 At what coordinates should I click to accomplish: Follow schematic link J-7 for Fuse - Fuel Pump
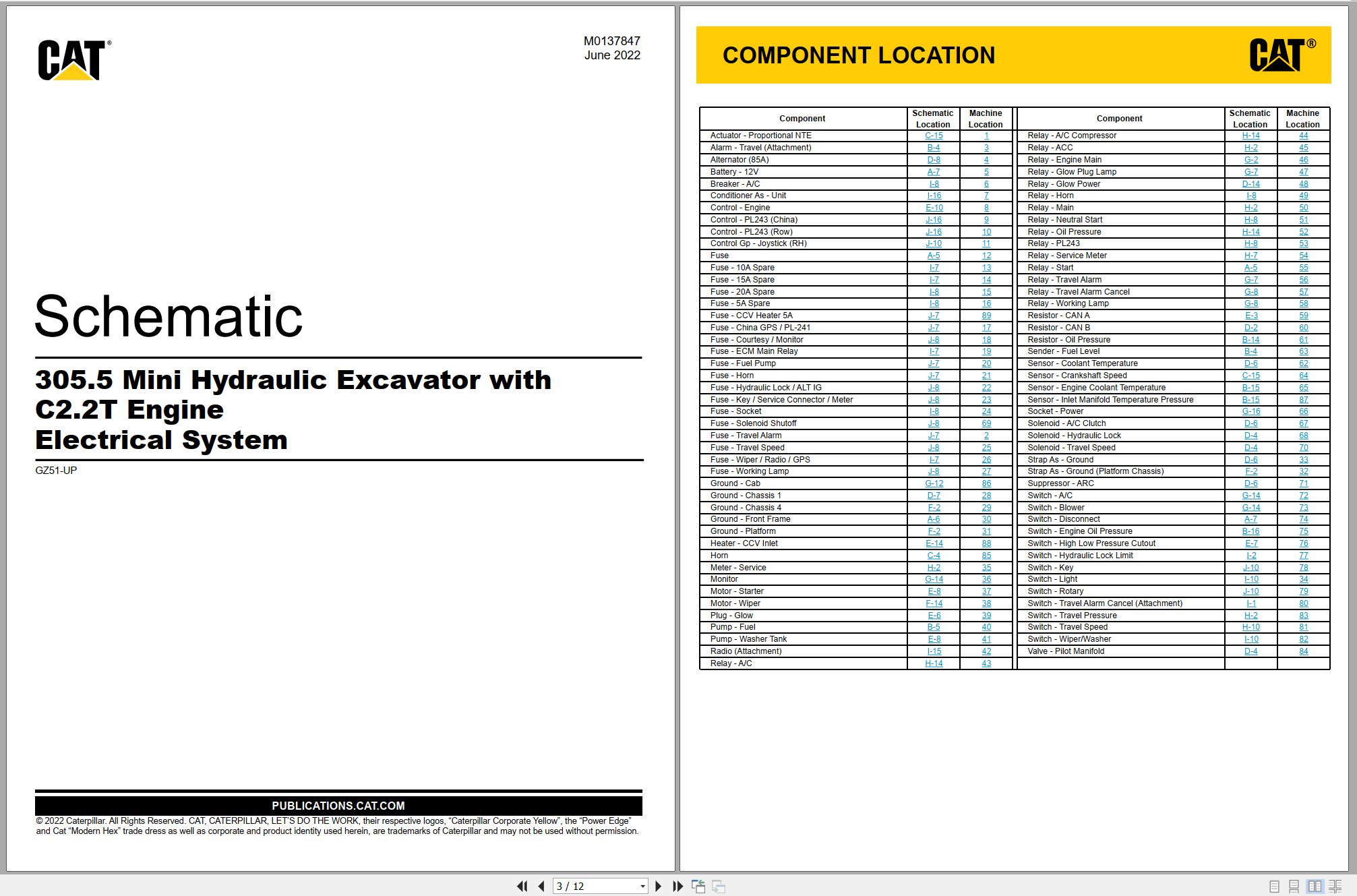(934, 363)
